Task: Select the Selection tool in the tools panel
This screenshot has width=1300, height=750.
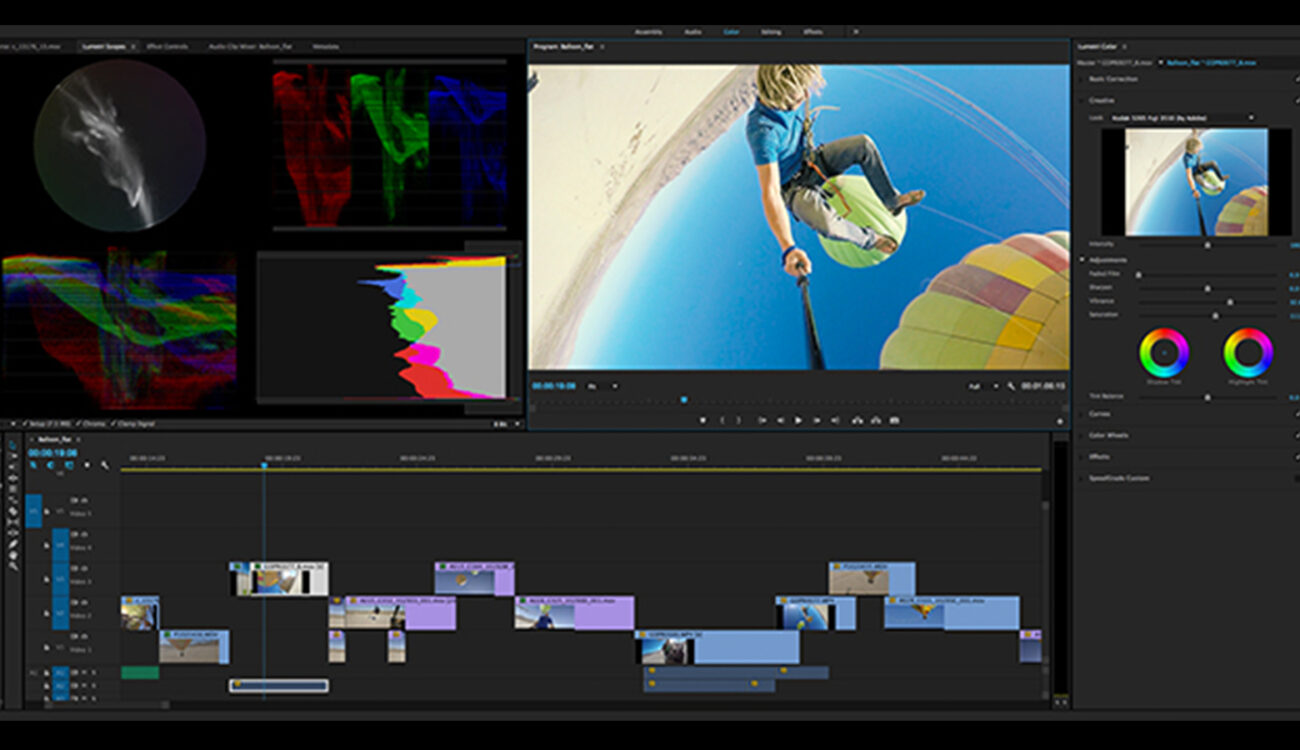Action: pos(13,445)
